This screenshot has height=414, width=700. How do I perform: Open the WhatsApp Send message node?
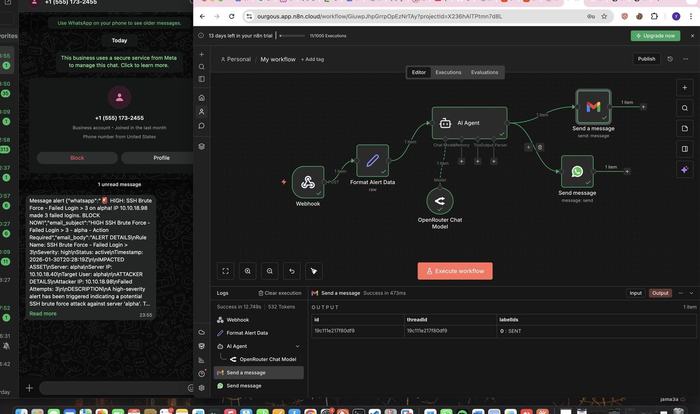pyautogui.click(x=577, y=171)
